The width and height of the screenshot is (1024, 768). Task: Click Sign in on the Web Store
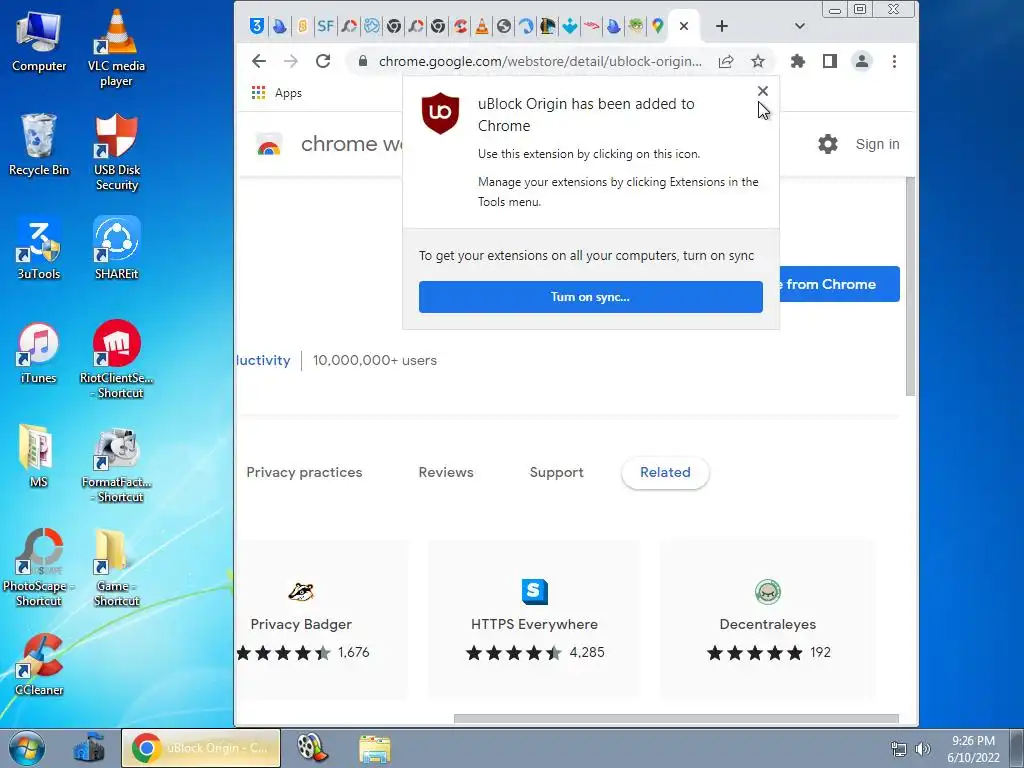pos(877,144)
